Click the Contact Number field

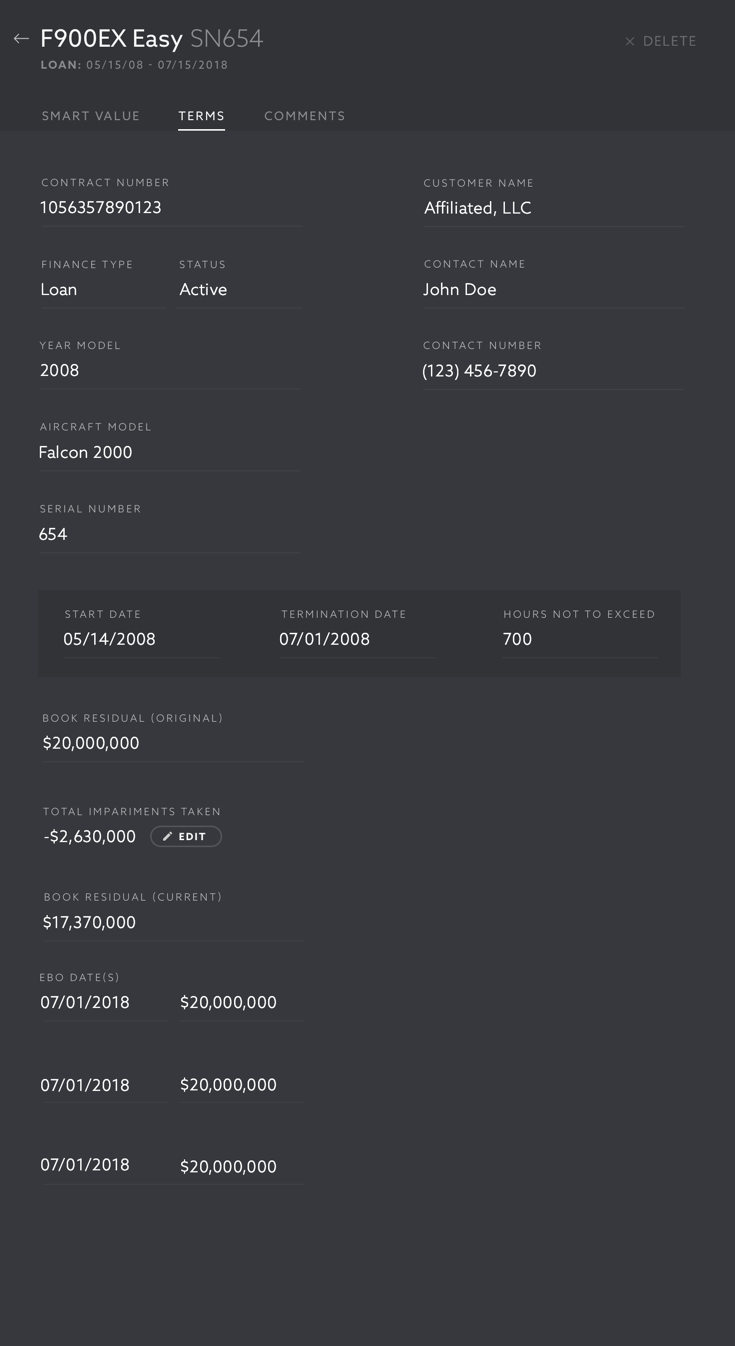553,371
